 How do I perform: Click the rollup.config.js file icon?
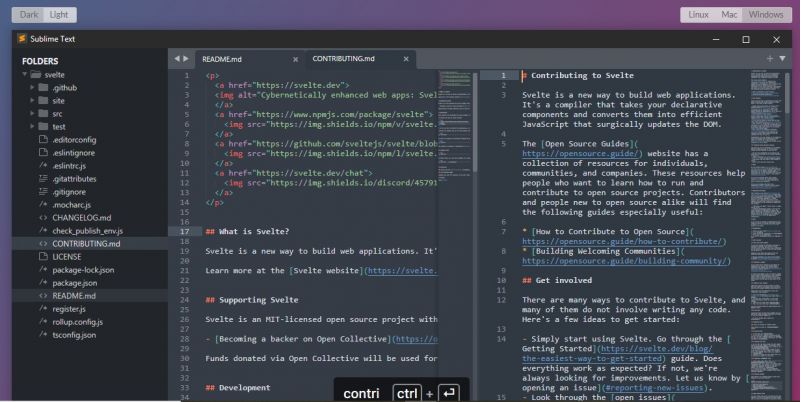[43, 322]
